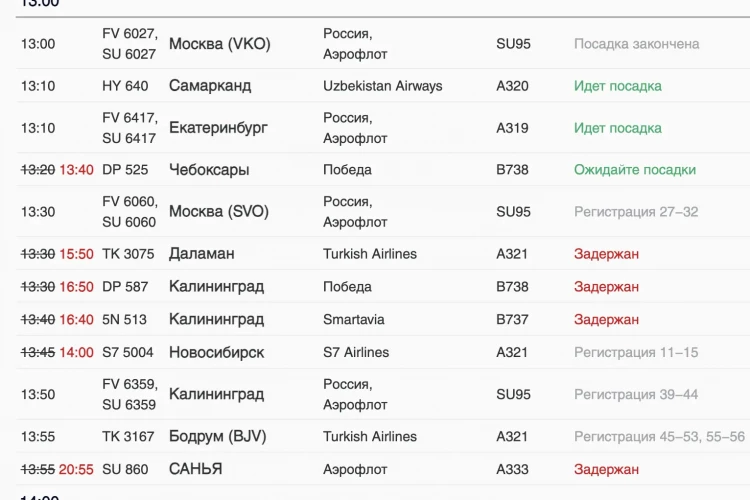Click delayed time 20:55 for САНЬЯ
This screenshot has width=750, height=500.
76,469
